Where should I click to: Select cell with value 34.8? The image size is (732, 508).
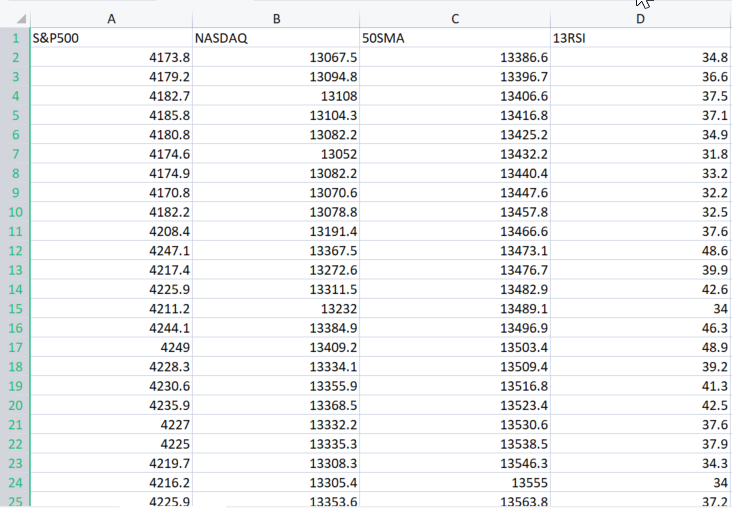[x=641, y=57]
